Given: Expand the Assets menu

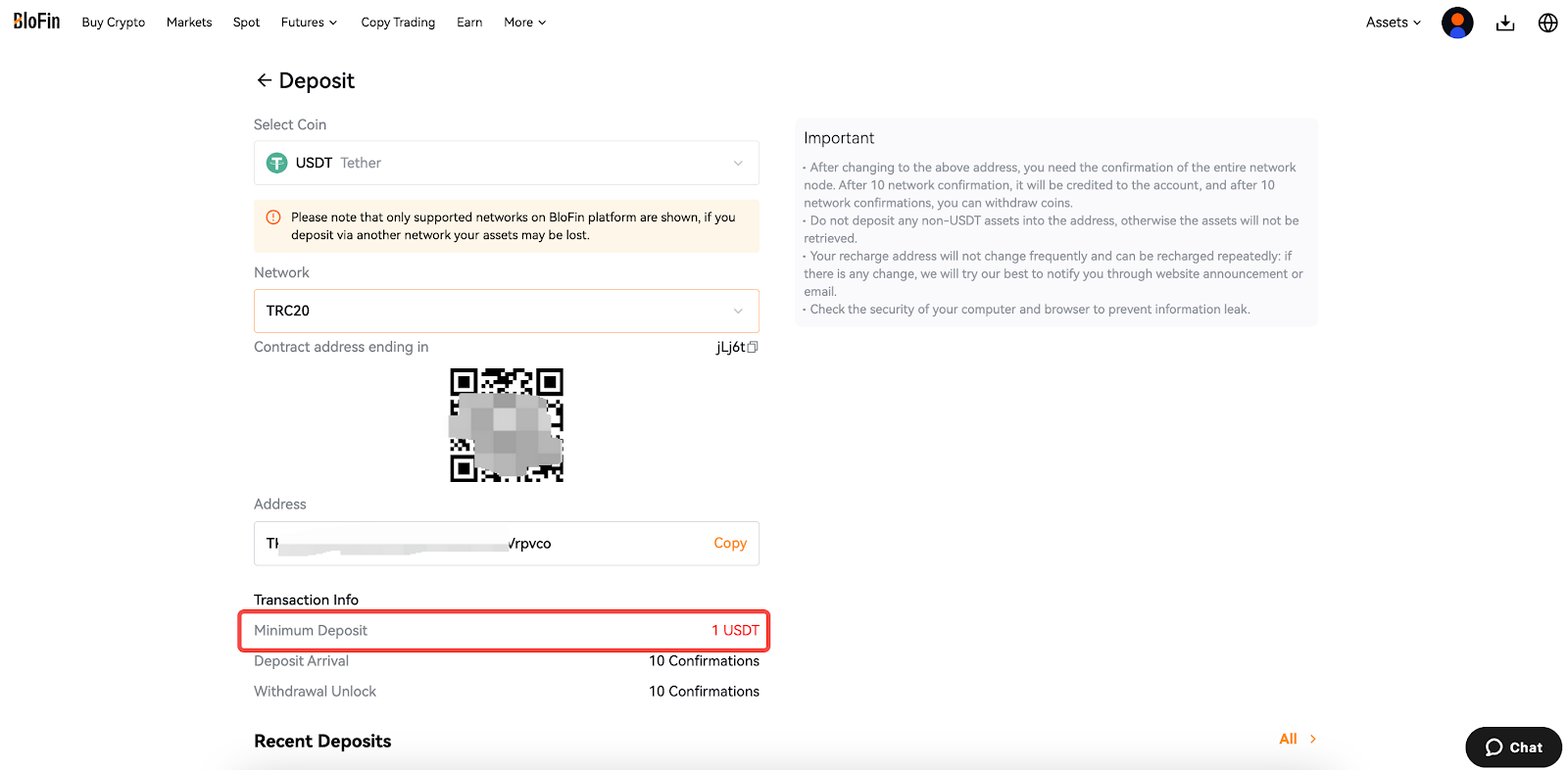Looking at the screenshot, I should 1394,23.
